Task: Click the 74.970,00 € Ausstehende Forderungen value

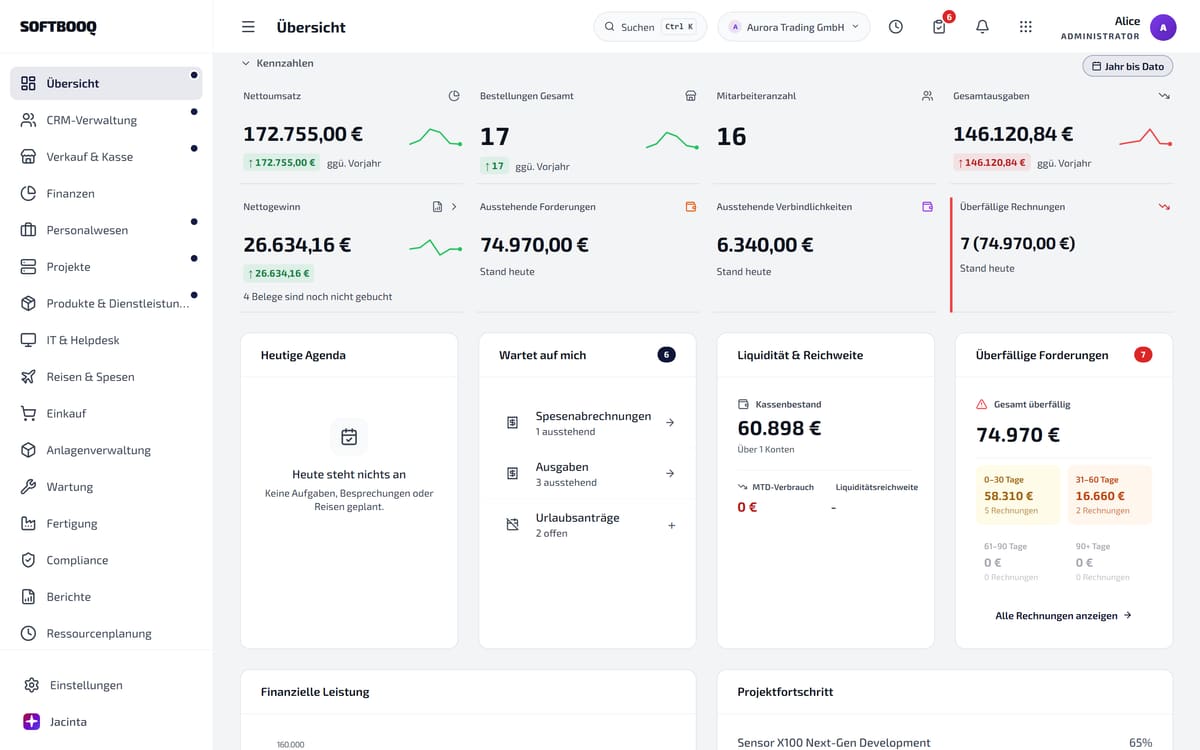Action: click(534, 245)
